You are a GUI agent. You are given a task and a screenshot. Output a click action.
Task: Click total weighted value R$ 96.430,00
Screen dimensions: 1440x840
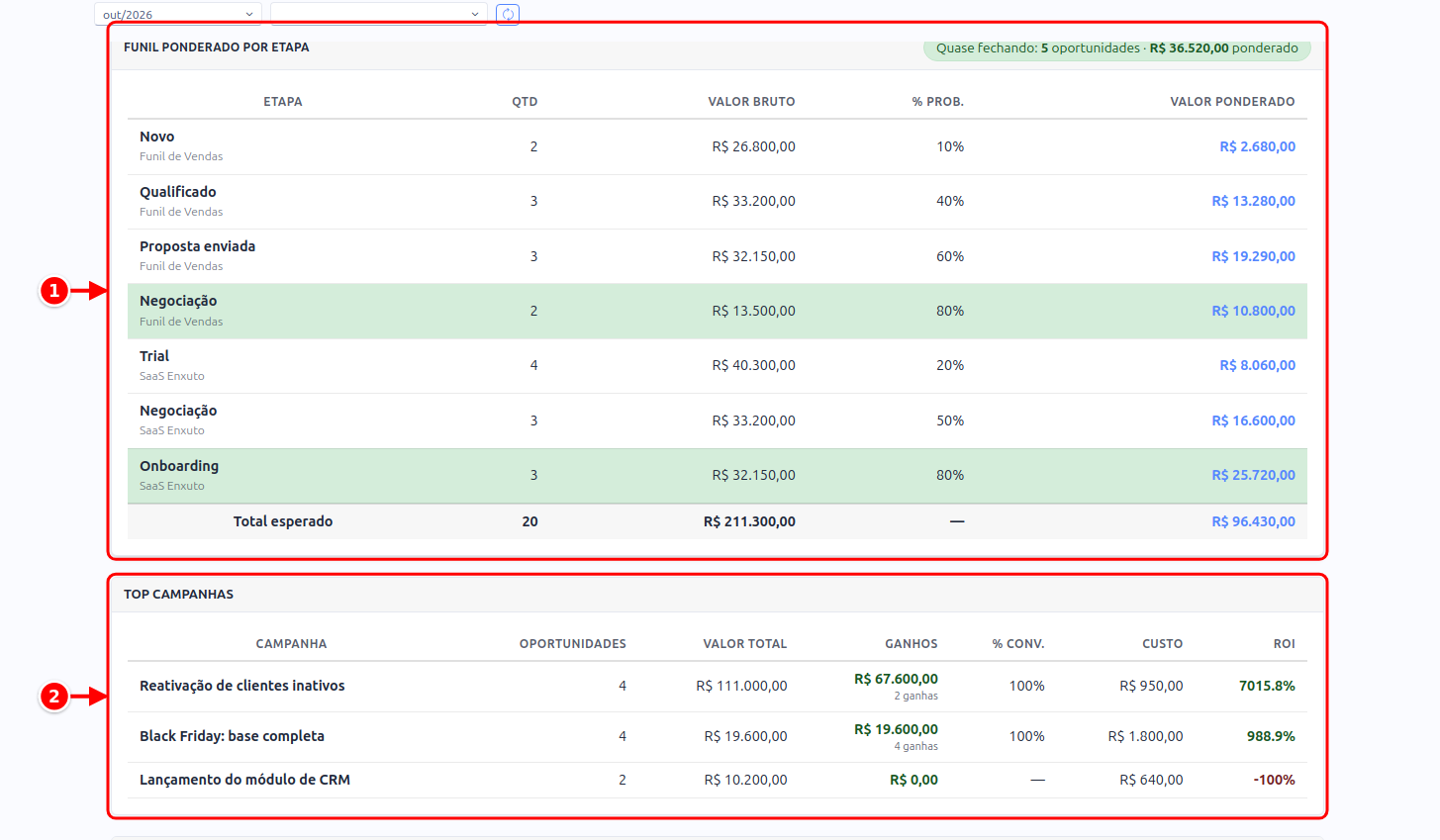1253,521
